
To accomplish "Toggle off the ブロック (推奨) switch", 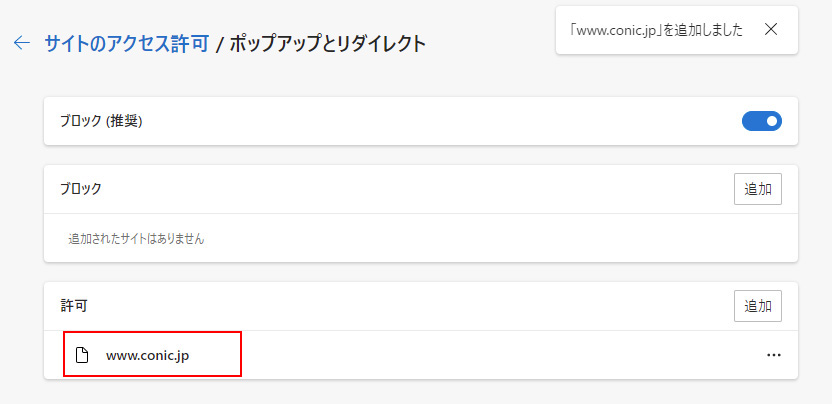I will [761, 121].
